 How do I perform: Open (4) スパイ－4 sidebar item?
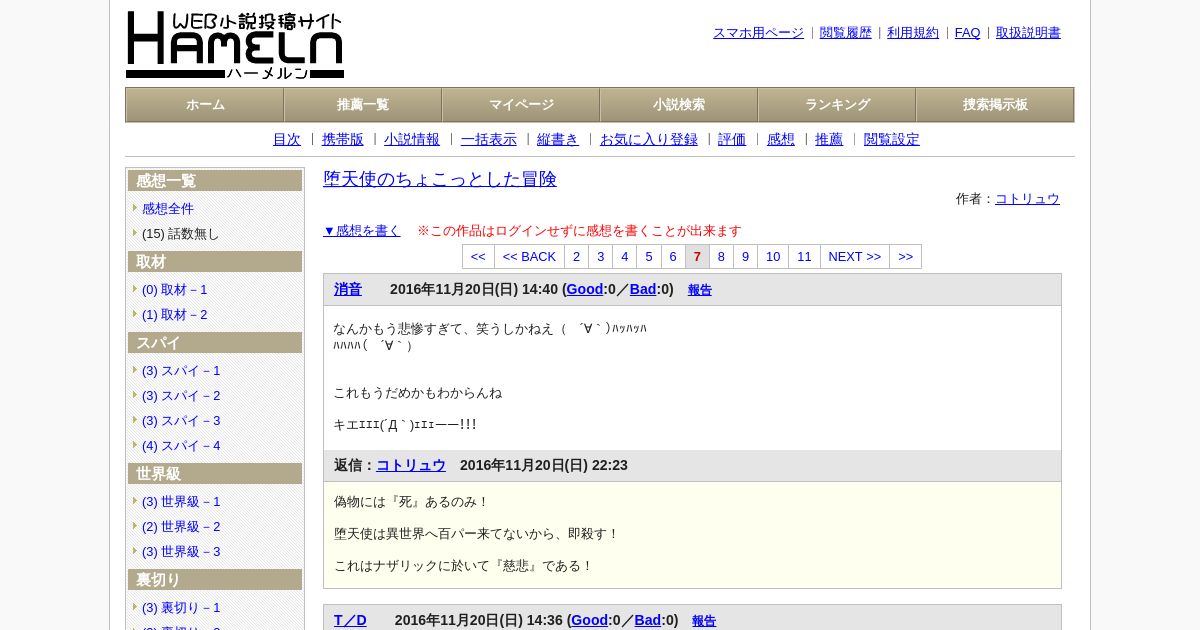(x=181, y=446)
